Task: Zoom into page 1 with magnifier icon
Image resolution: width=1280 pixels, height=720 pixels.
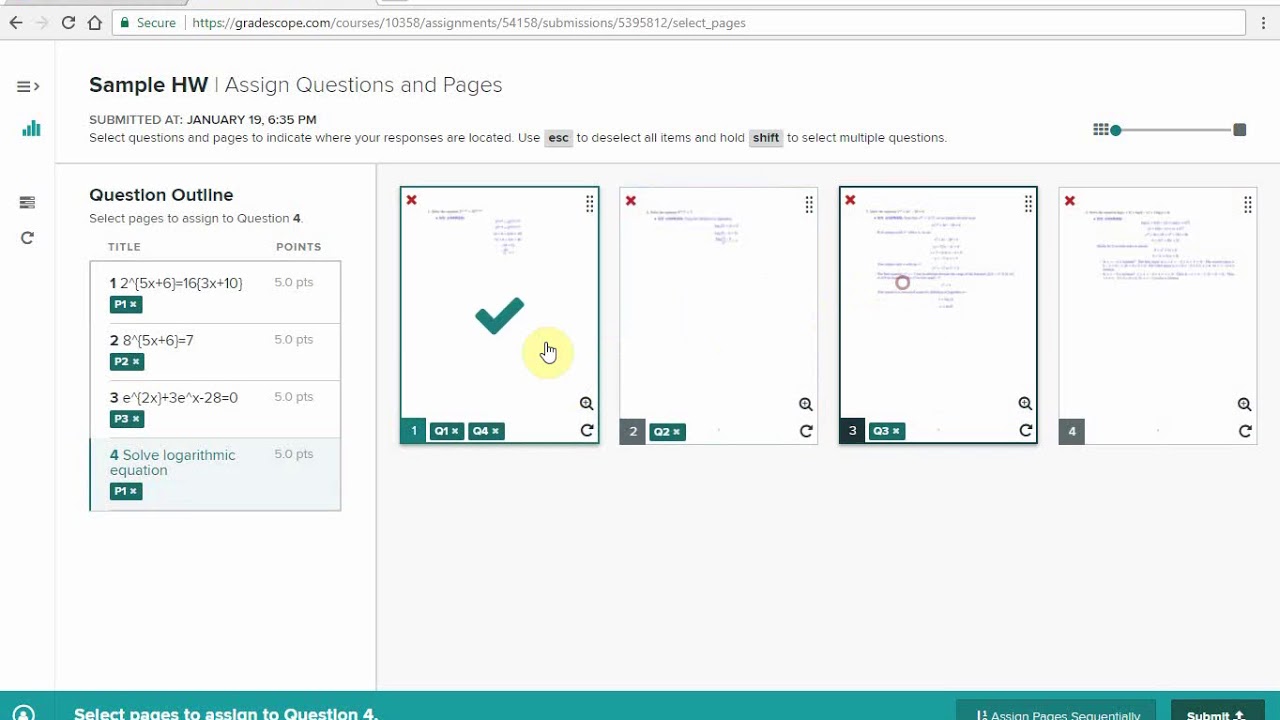Action: point(586,404)
